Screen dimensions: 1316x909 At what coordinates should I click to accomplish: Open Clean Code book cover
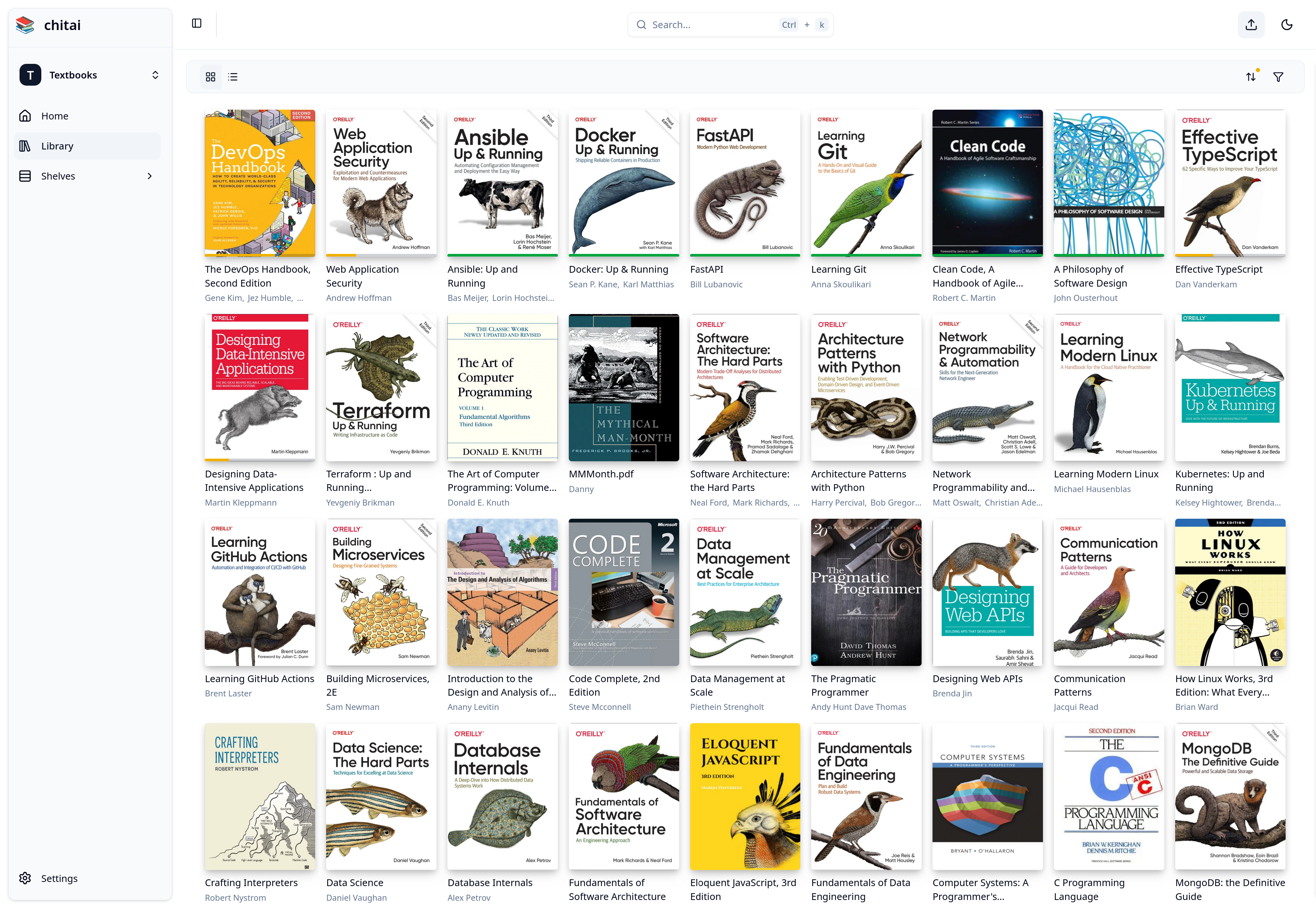[x=987, y=183]
